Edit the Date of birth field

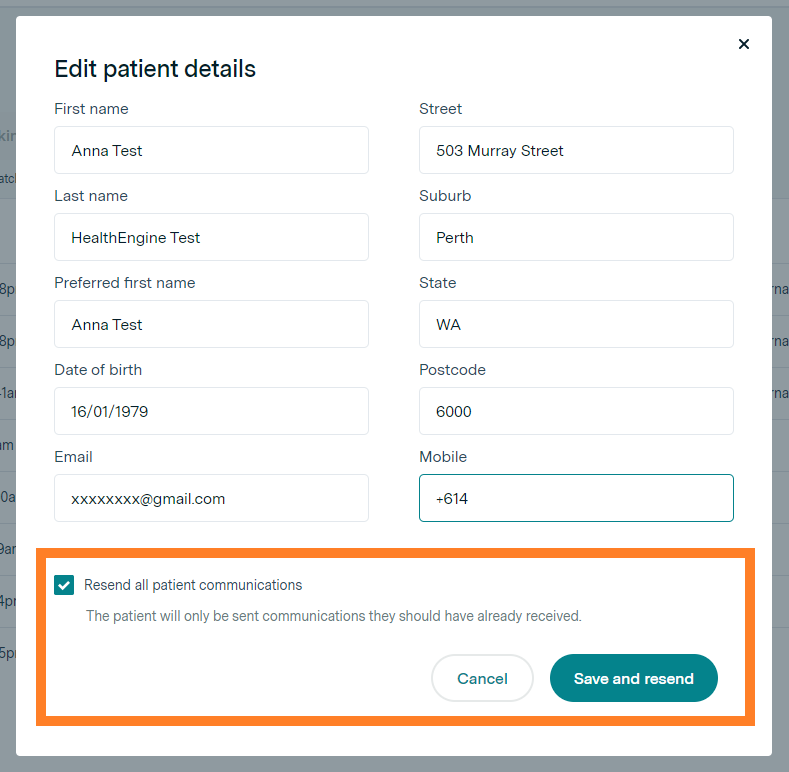[x=211, y=411]
